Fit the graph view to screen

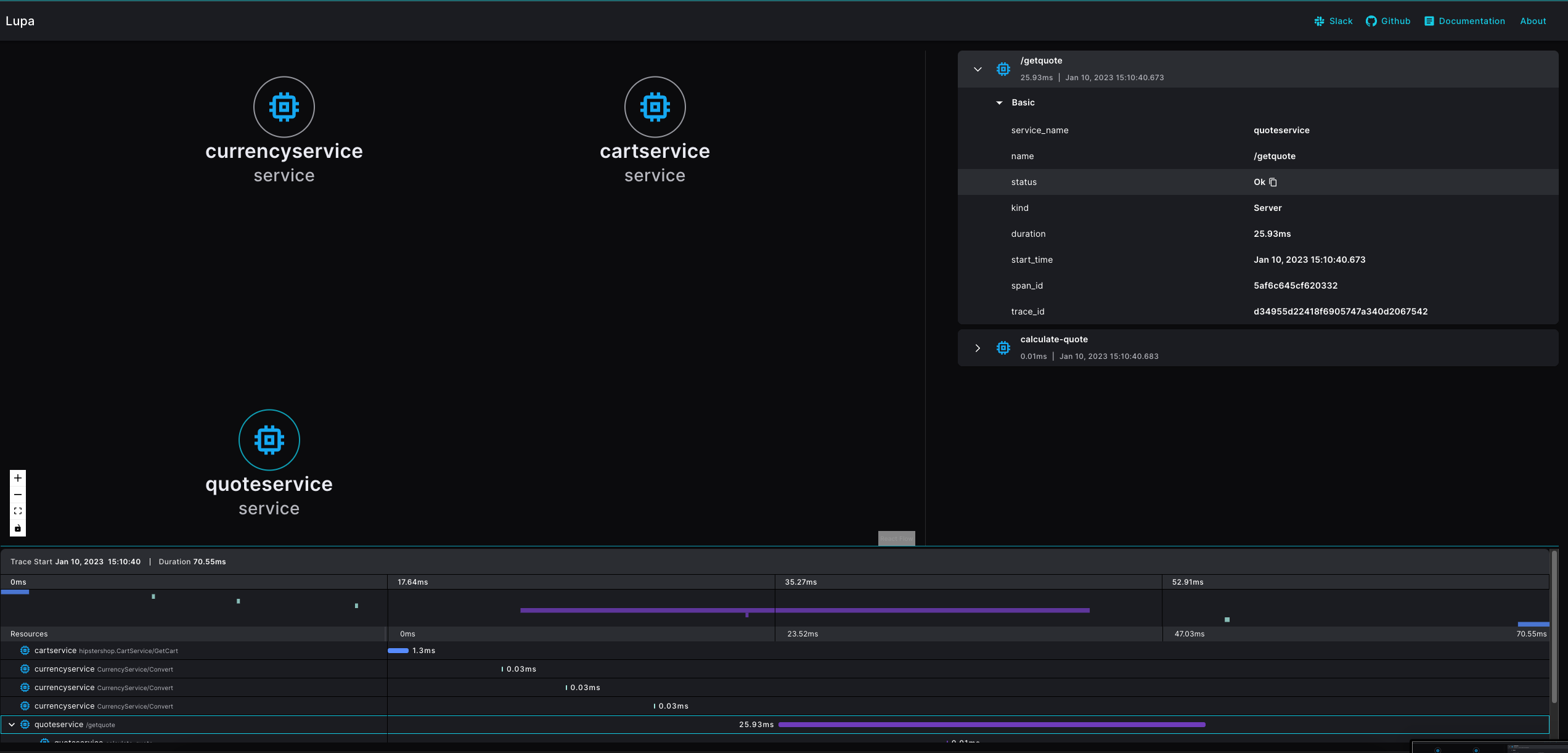(x=18, y=511)
